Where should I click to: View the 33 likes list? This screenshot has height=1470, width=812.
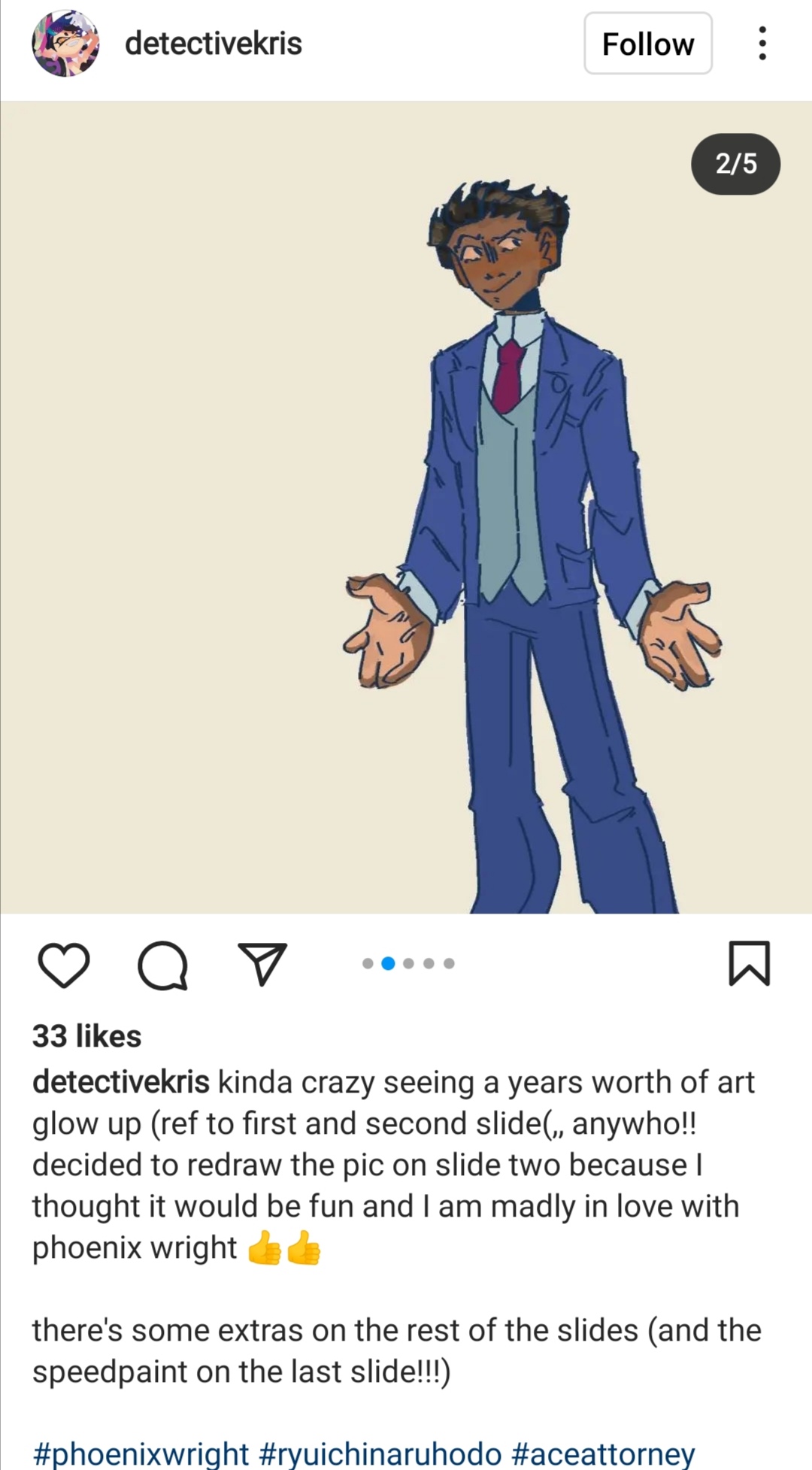click(86, 1036)
